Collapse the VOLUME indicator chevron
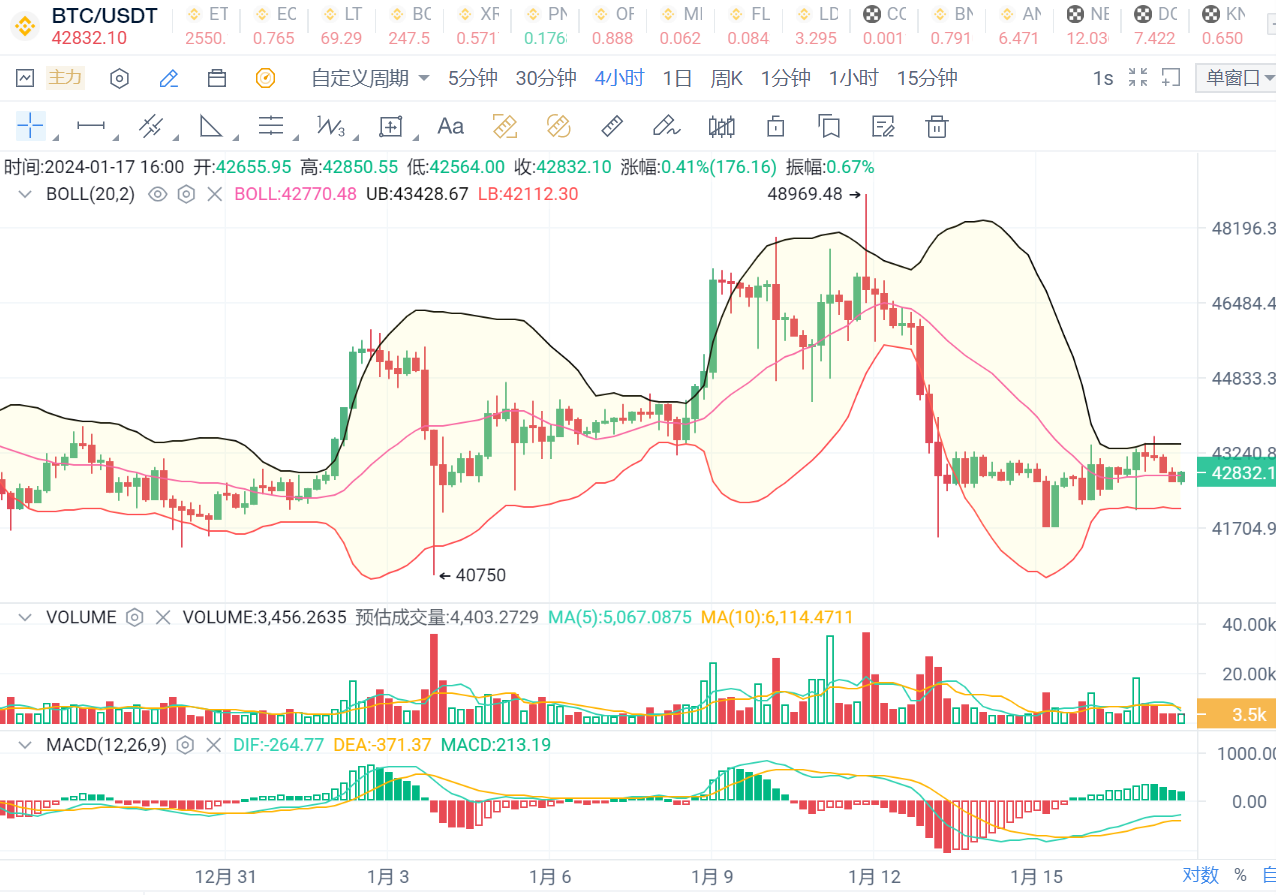This screenshot has width=1276, height=895. click(26, 617)
